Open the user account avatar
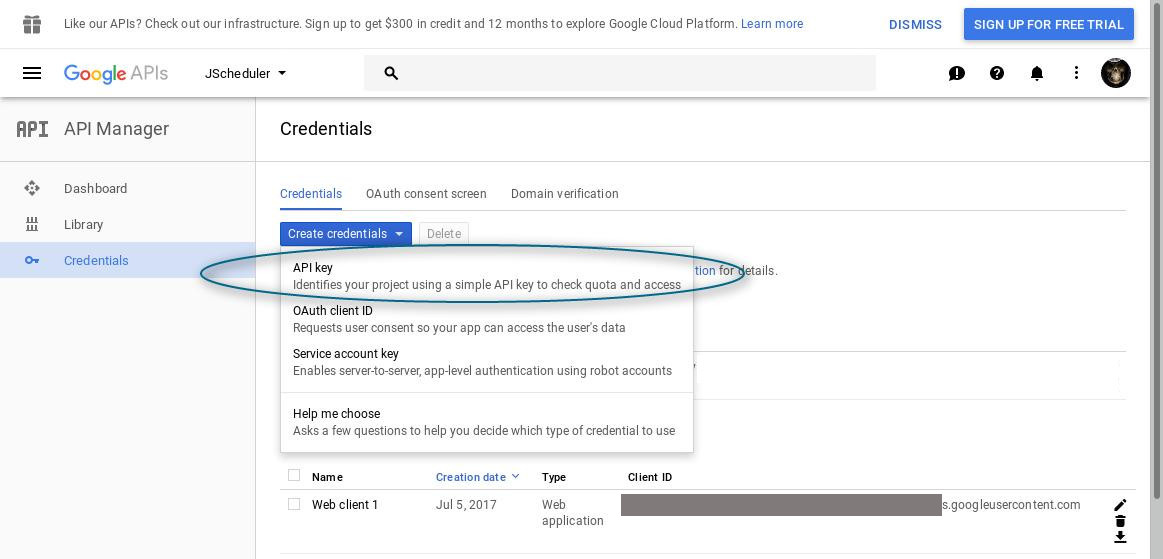Screen dimensions: 1163x559 [1116, 73]
